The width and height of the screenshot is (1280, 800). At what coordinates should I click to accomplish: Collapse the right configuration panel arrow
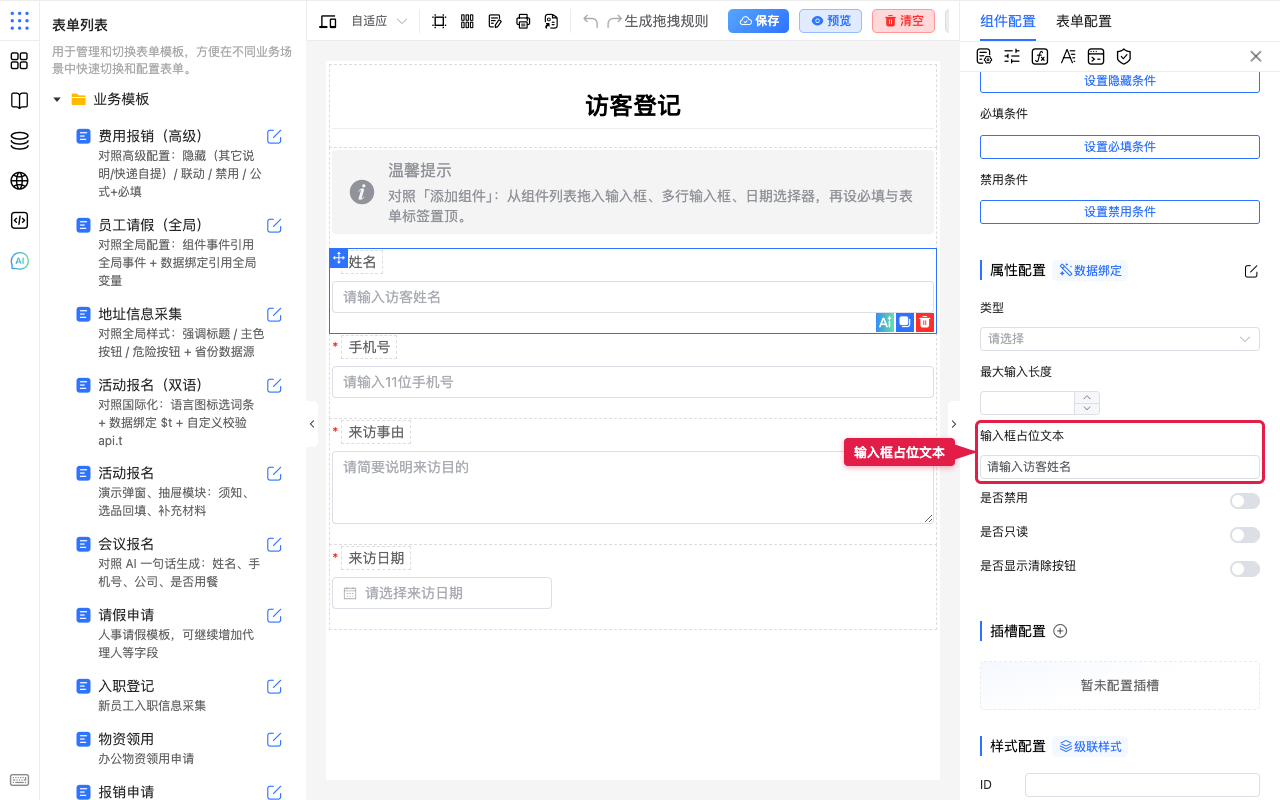pos(954,424)
